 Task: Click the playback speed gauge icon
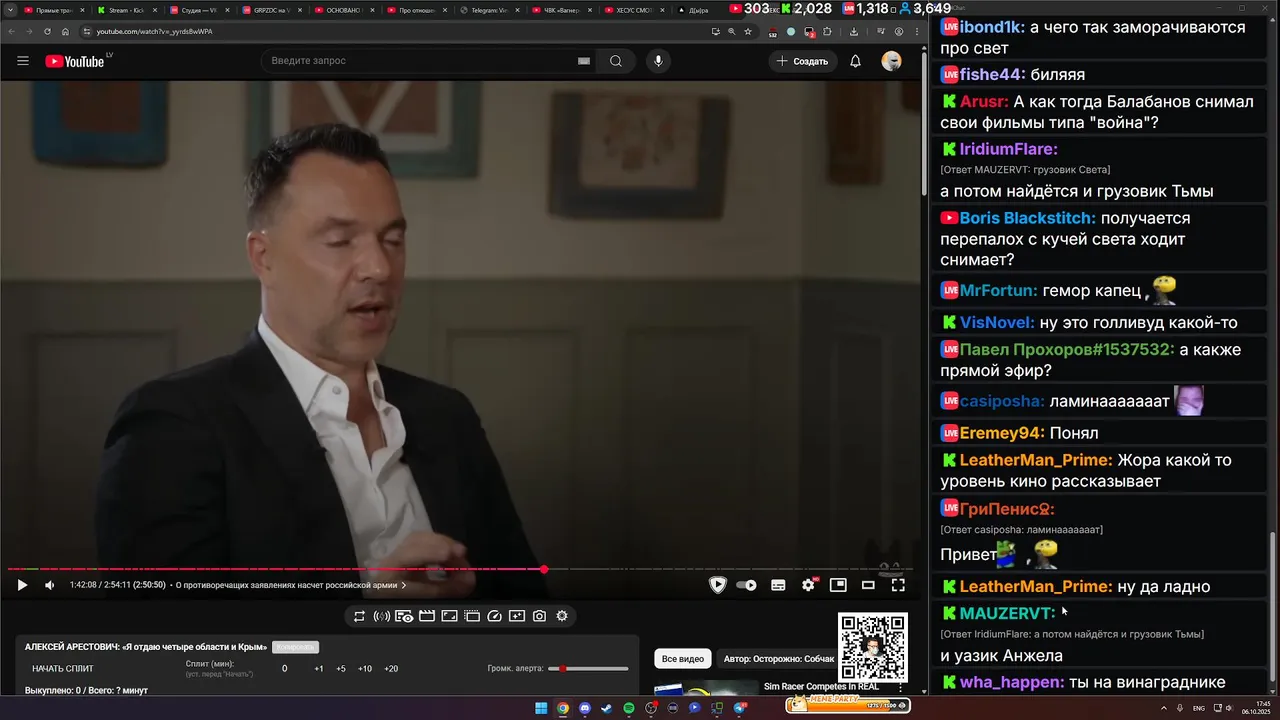[494, 616]
